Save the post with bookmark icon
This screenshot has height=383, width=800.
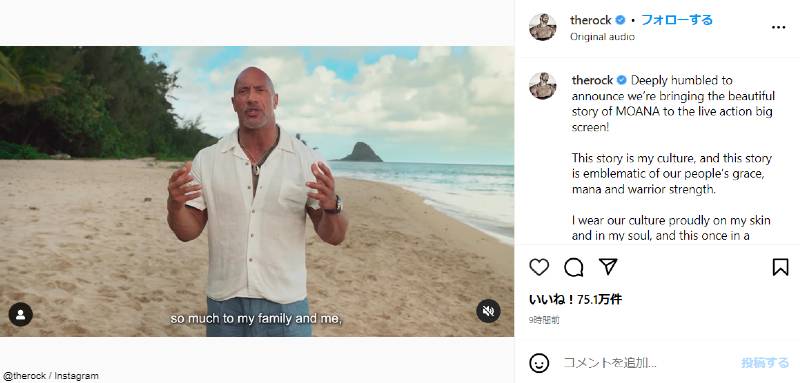[780, 267]
